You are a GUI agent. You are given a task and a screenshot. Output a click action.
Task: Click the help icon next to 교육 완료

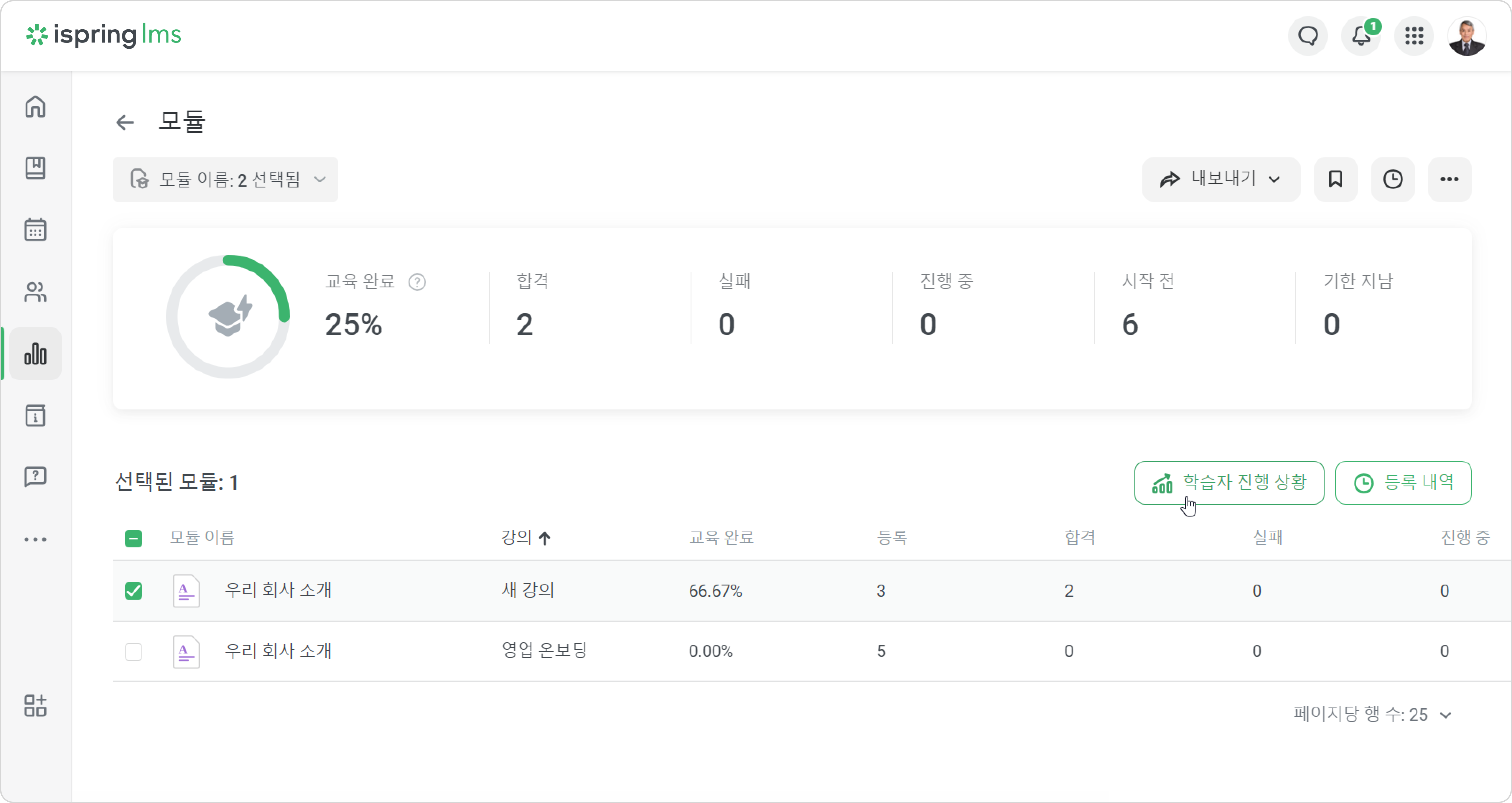[x=417, y=282]
